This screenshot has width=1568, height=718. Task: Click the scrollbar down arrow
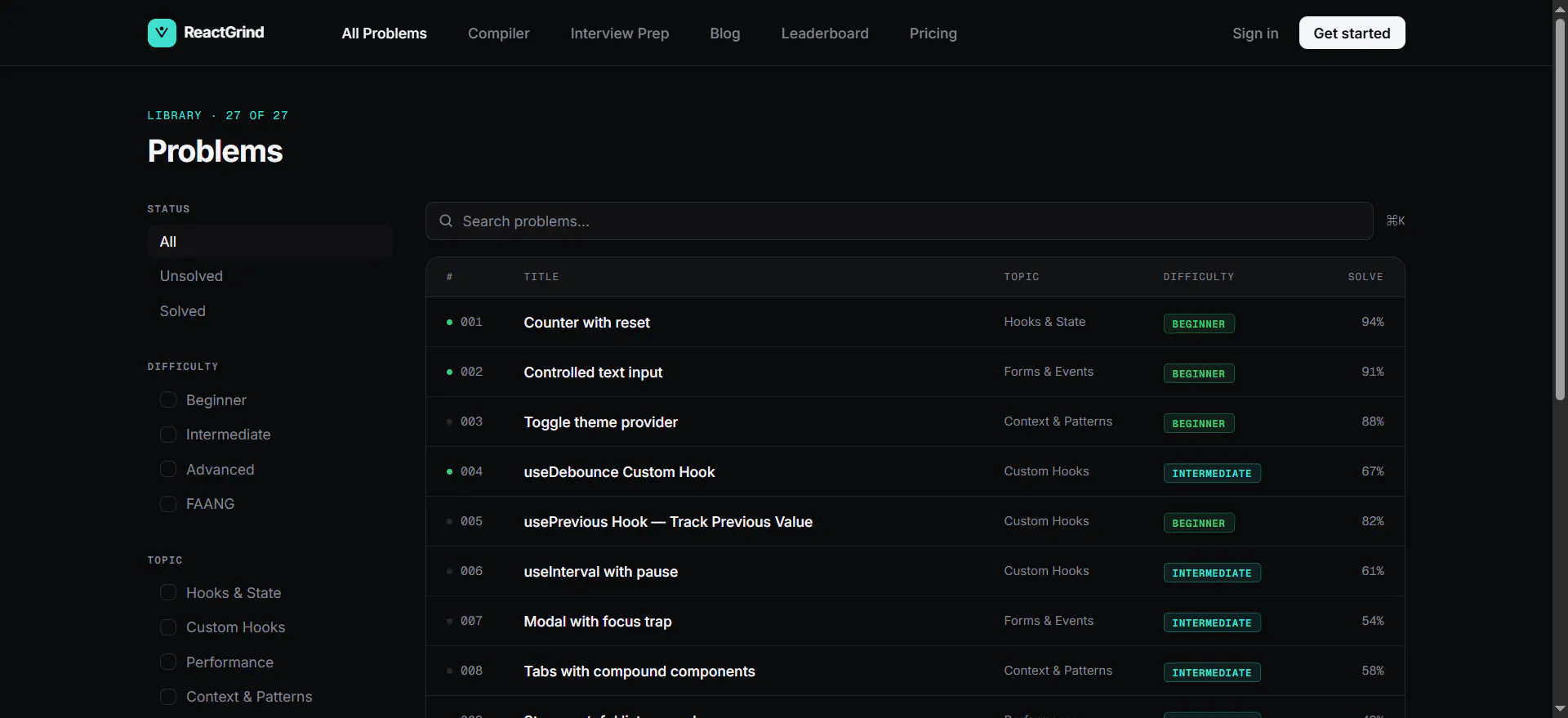(1560, 709)
